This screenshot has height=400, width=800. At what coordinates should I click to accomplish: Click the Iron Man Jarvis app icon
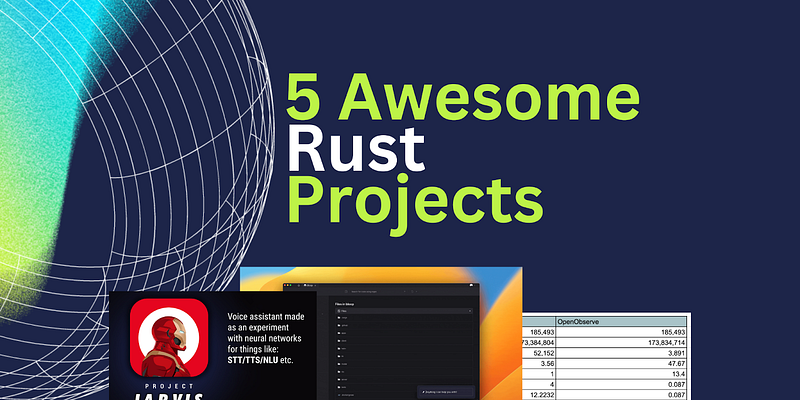coord(169,337)
